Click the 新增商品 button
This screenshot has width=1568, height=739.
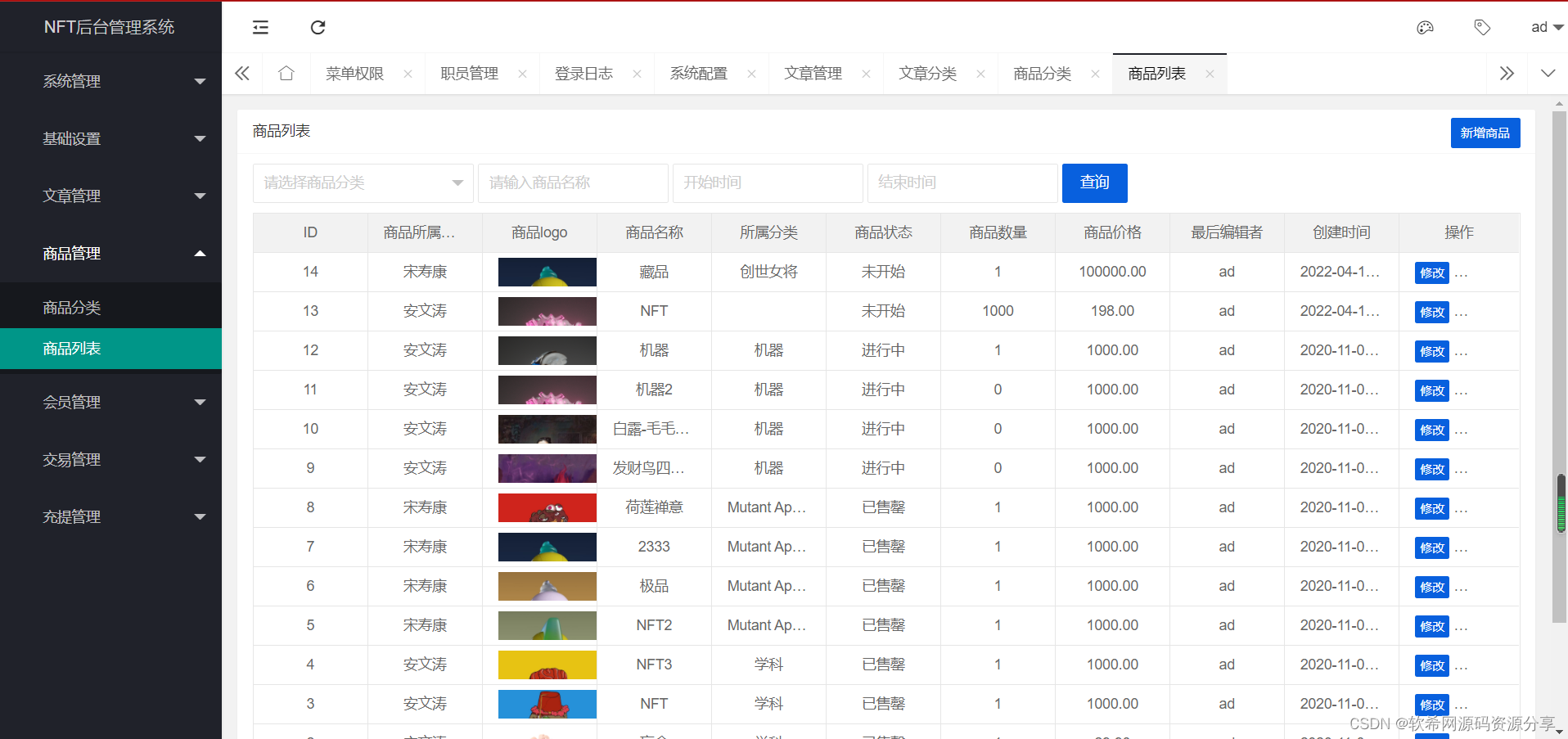click(1485, 133)
